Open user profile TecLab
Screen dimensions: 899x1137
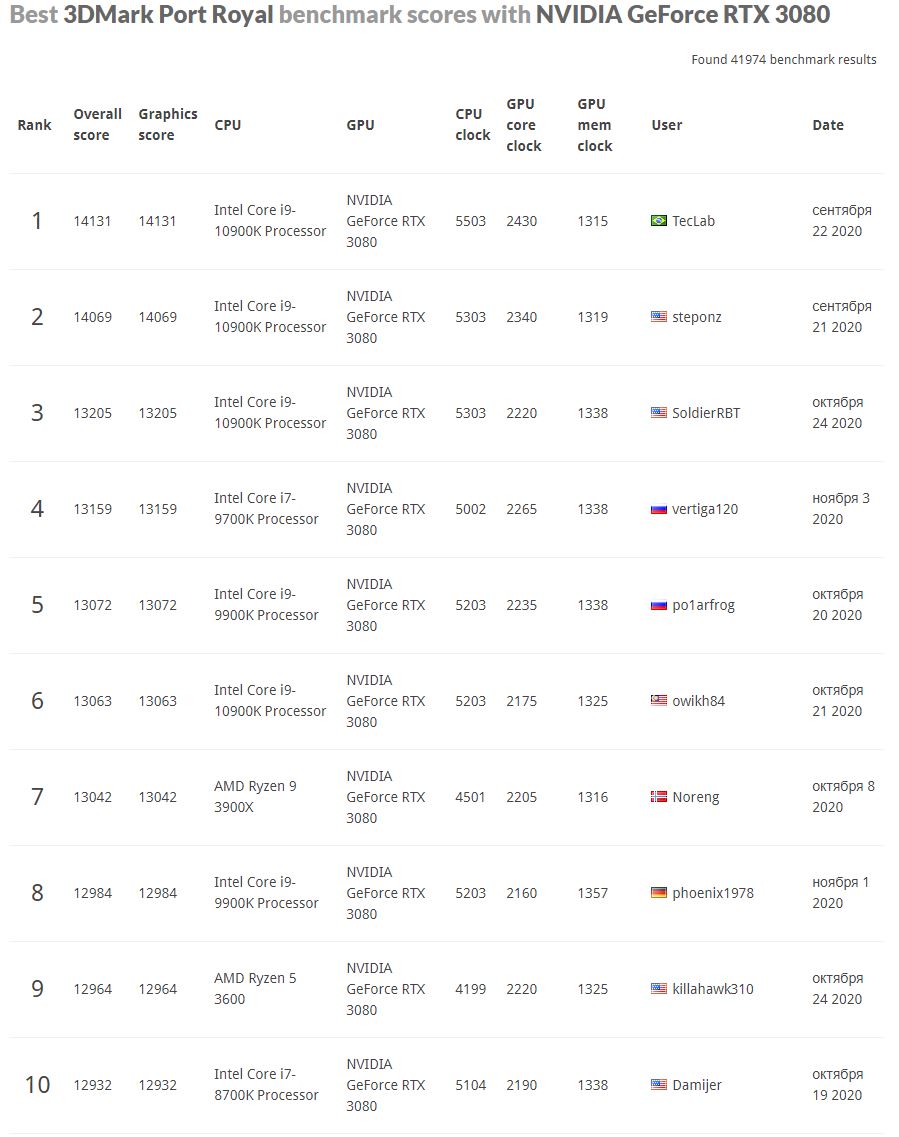(x=693, y=221)
